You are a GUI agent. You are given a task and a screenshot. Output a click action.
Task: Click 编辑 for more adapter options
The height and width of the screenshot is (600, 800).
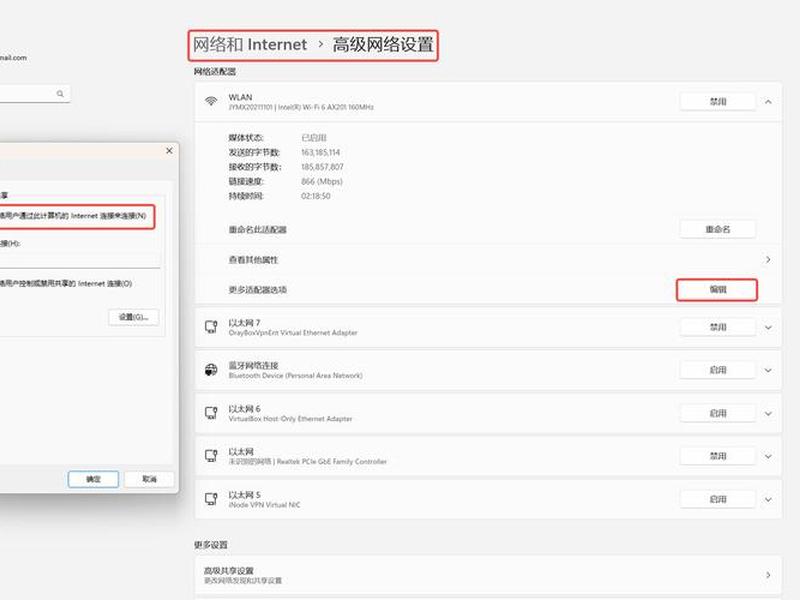717,290
